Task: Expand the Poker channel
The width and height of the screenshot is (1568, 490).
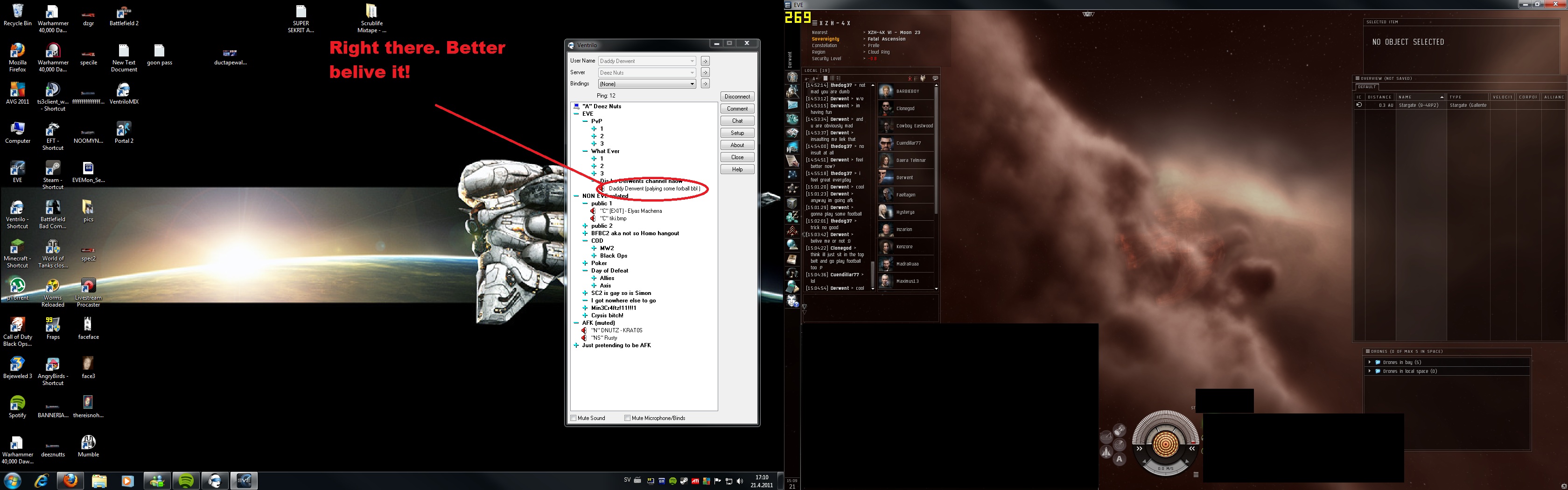Action: coord(585,263)
